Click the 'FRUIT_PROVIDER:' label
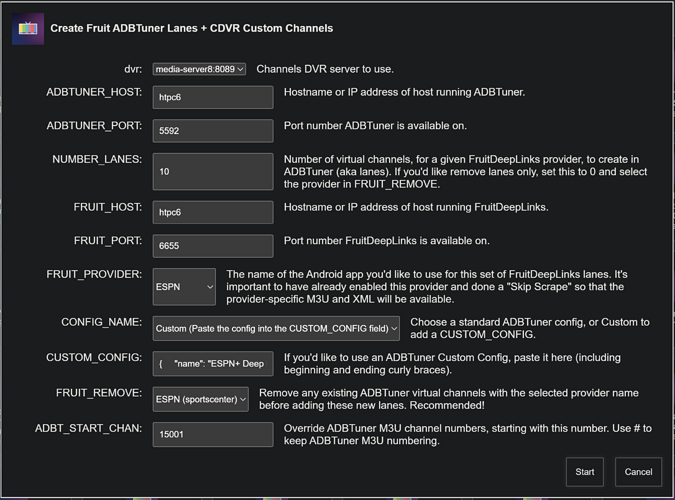Viewport: 675px width, 500px height. point(94,274)
